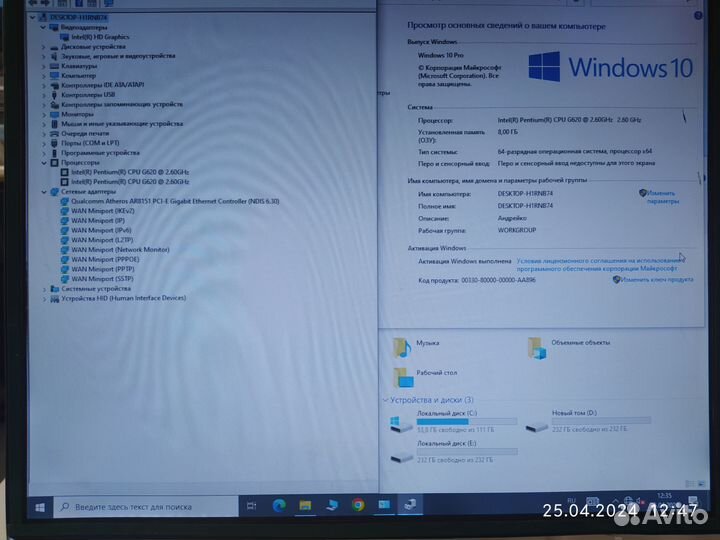The height and width of the screenshot is (540, 720).
Task: Collapse the Сетевые адаптеры node
Action: pyautogui.click(x=44, y=192)
